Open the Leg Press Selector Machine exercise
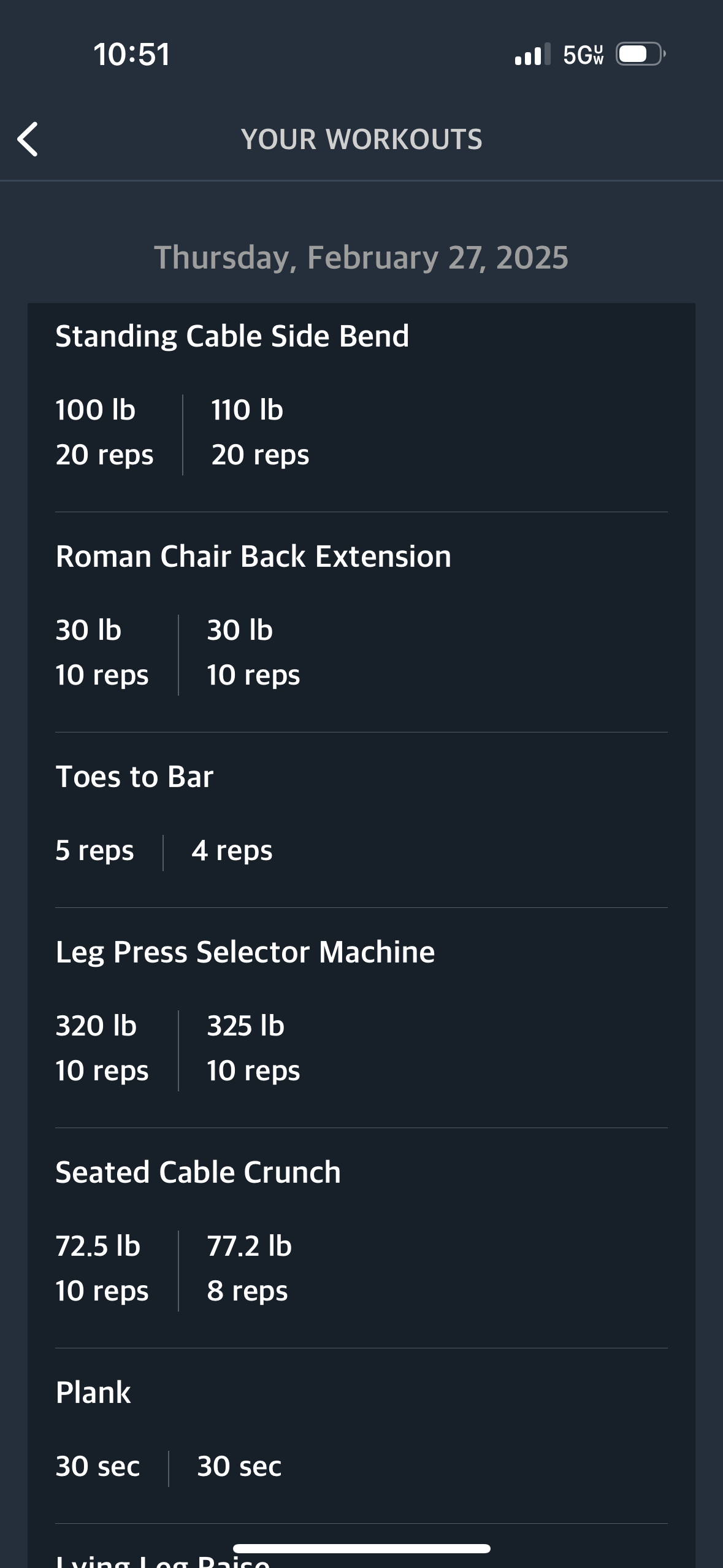 pos(245,952)
